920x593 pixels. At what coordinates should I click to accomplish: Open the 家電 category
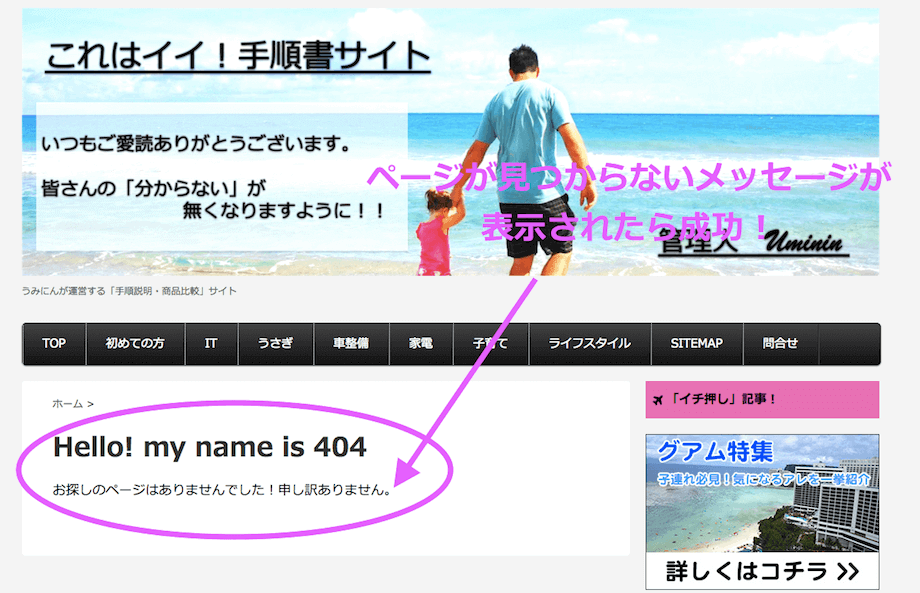pyautogui.click(x=420, y=344)
